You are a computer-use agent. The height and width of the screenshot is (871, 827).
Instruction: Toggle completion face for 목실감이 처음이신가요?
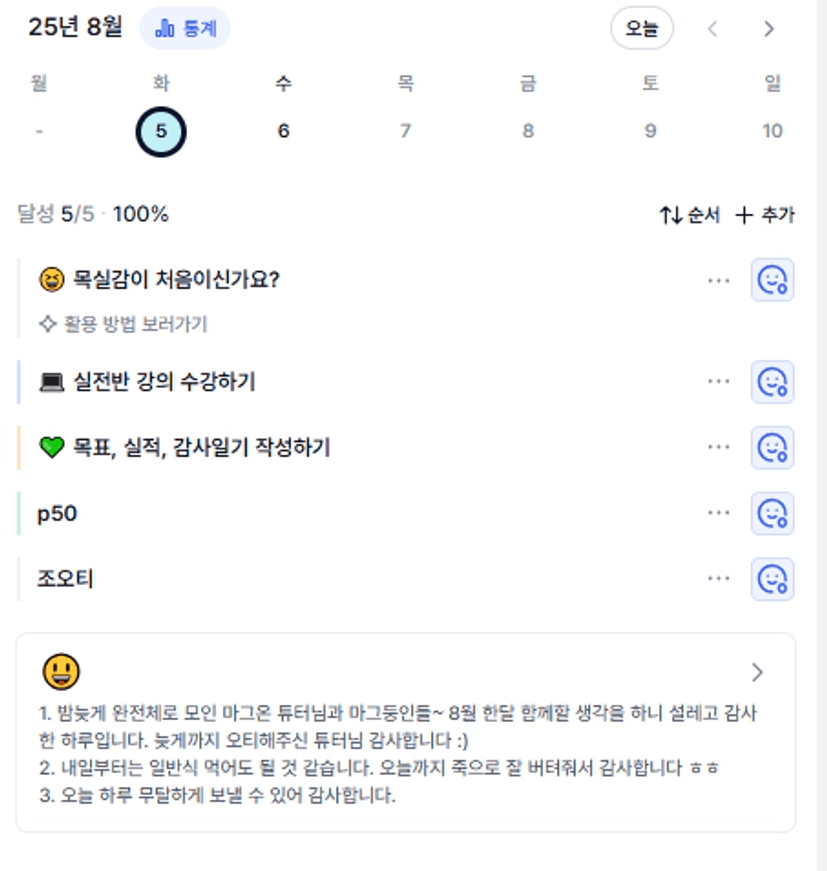772,279
